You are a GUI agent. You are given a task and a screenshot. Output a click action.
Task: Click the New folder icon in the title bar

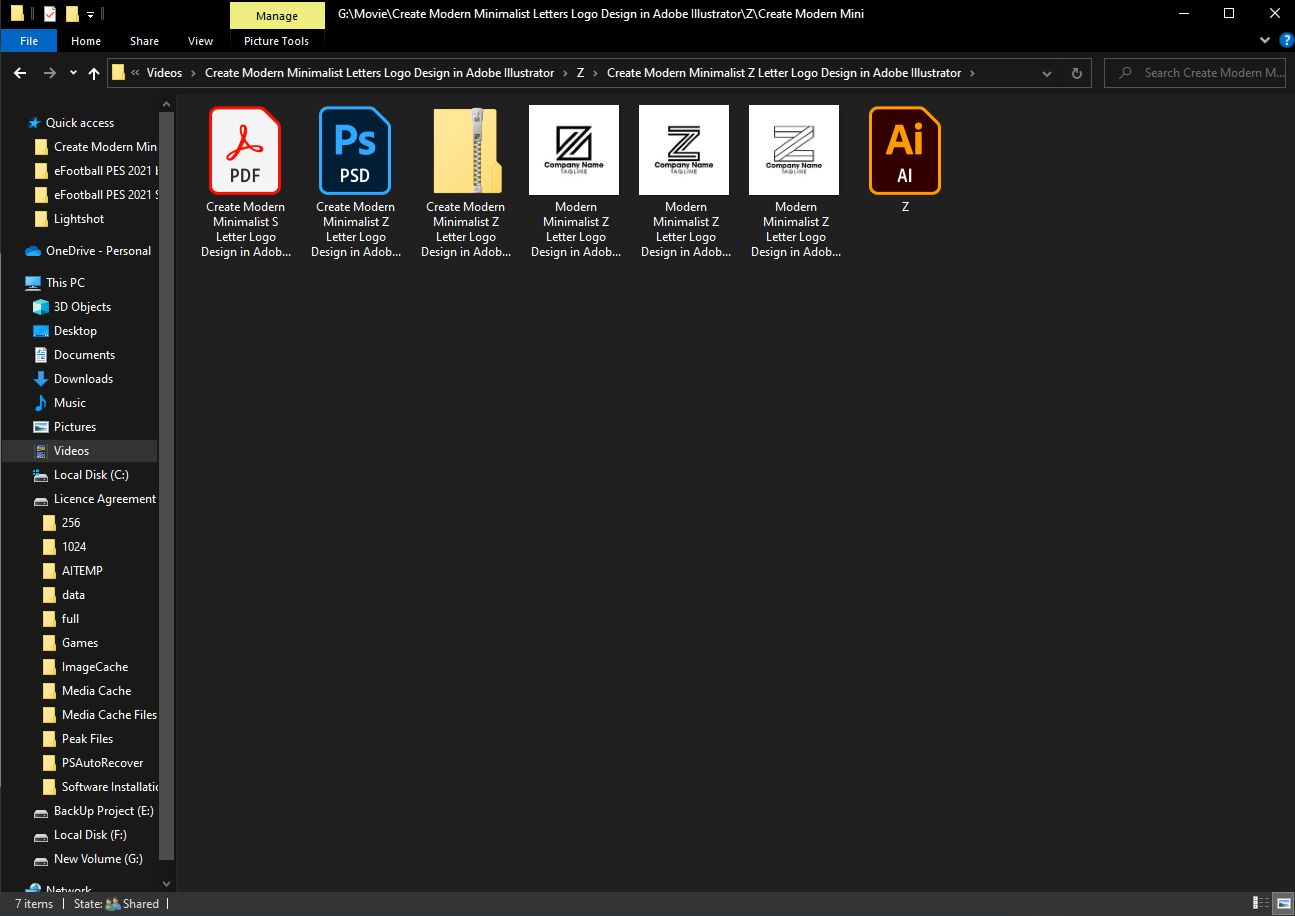[x=71, y=14]
